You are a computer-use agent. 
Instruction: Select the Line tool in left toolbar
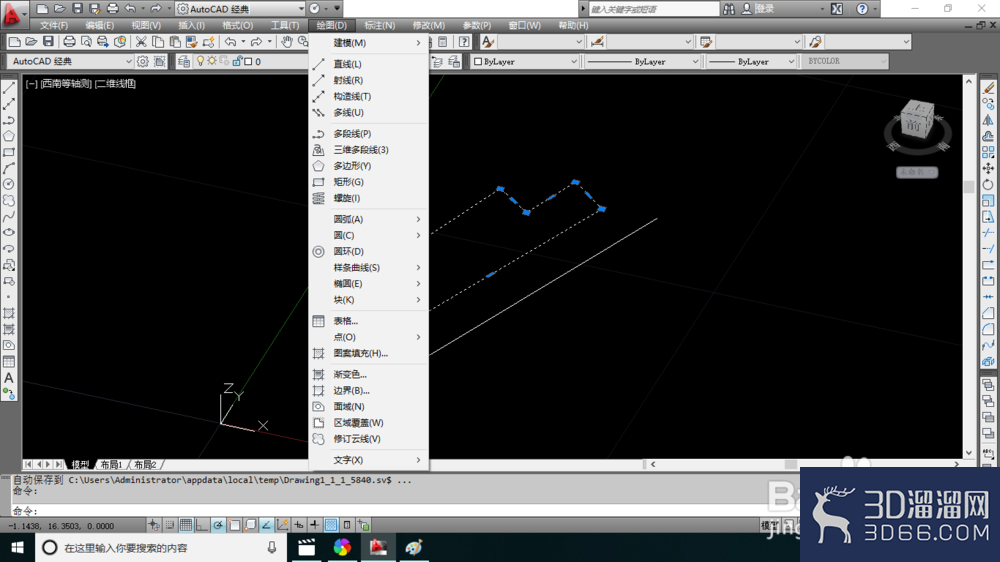(x=9, y=88)
